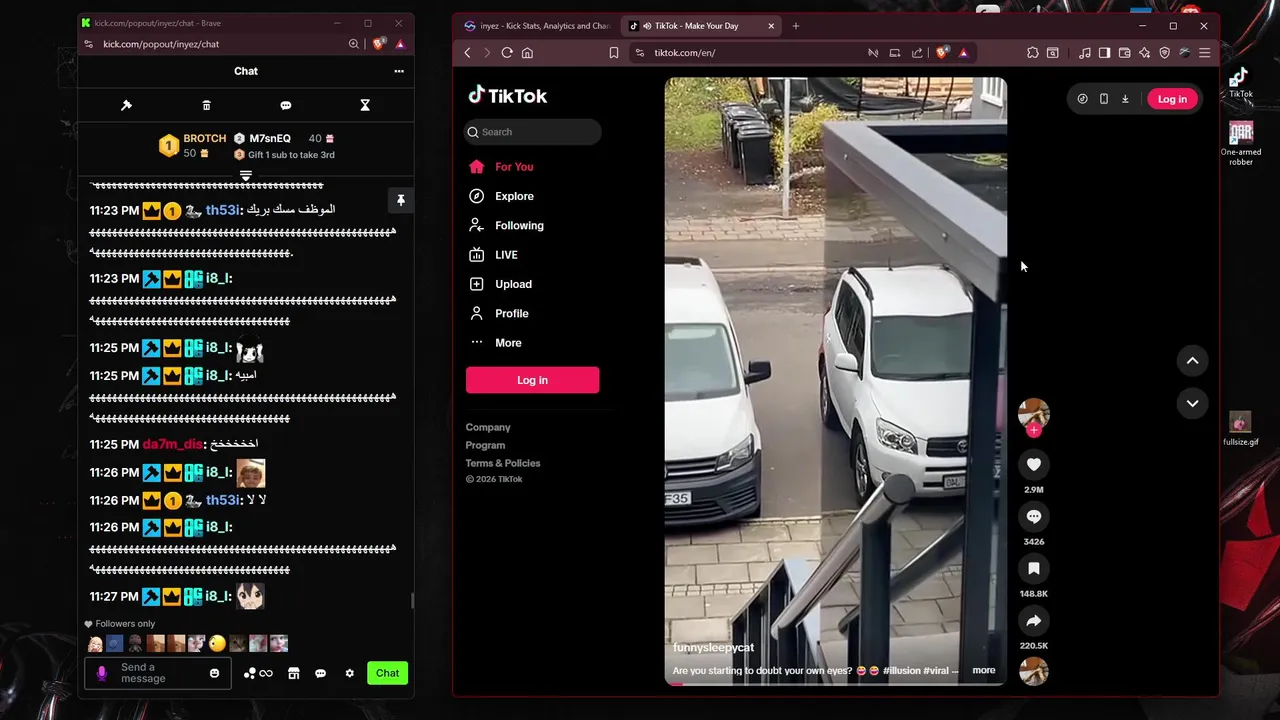
Task: Click the Brave VPN shield icon
Action: [1164, 53]
